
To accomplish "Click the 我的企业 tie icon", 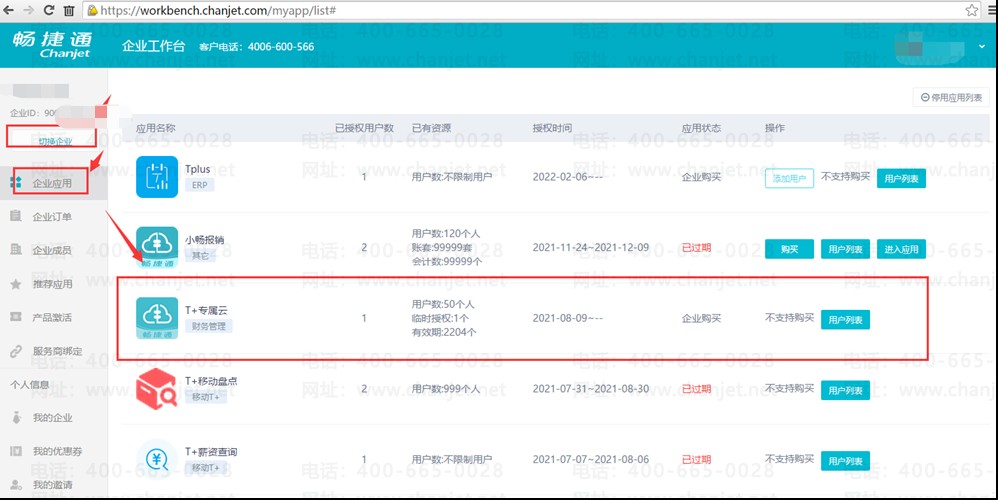I will [x=17, y=418].
